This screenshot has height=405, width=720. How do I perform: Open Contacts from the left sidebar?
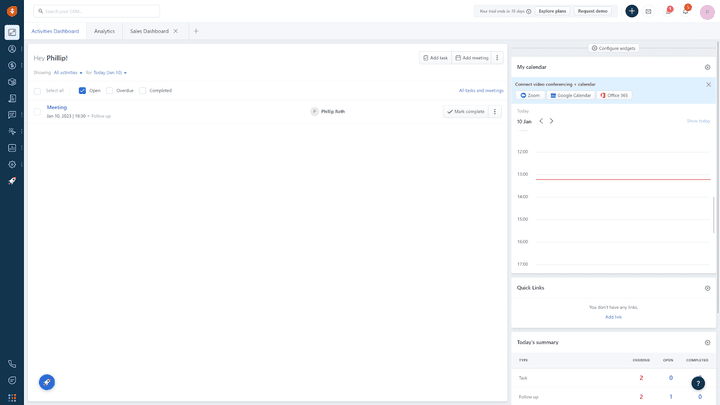pyautogui.click(x=12, y=49)
